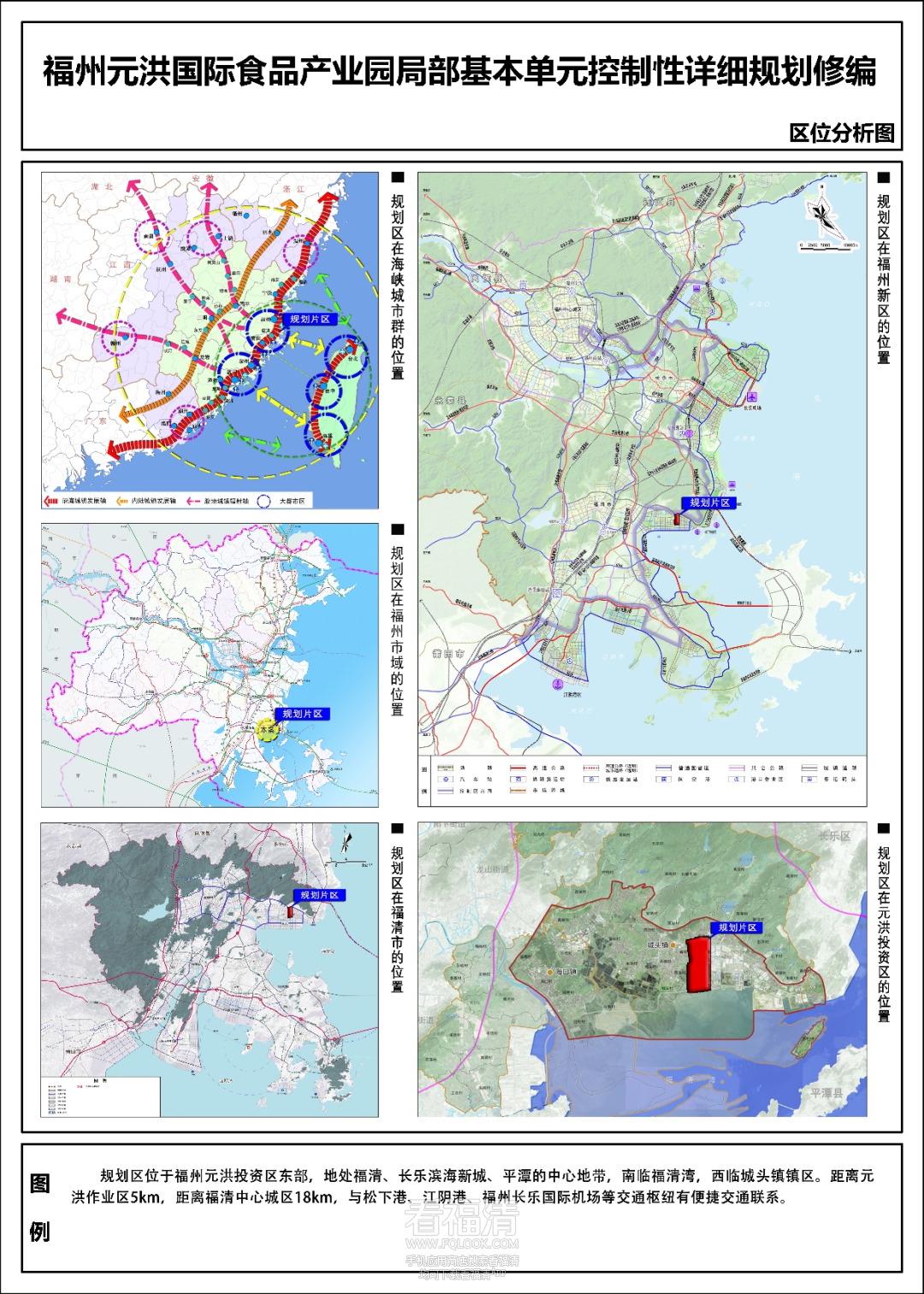Click the Jiangyin port anchor icon
Image resolution: width=924 pixels, height=1294 pixels.
(558, 683)
